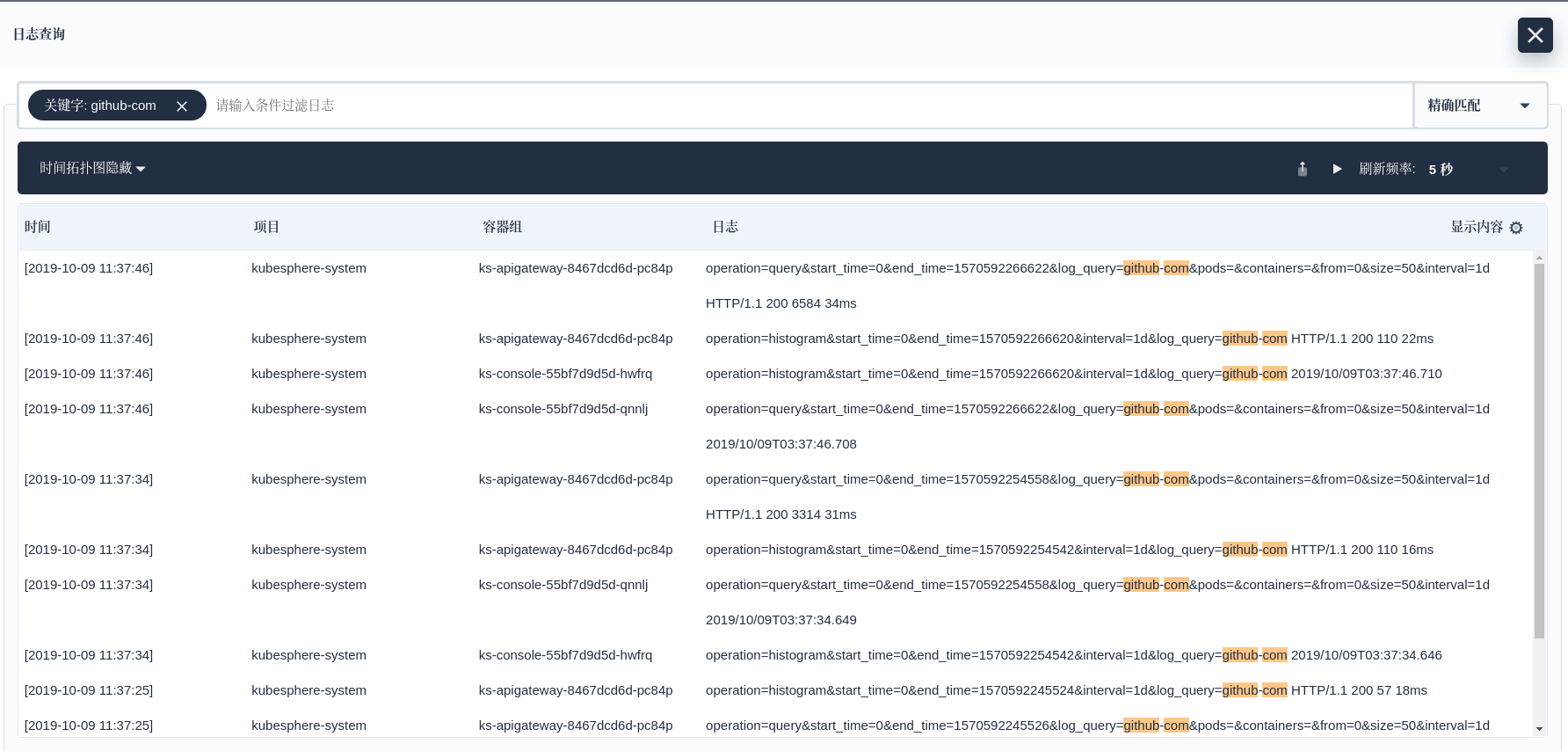Screen dimensions: 1568x751
Task: Click the log list scrollbar thumb
Action: point(1539,450)
